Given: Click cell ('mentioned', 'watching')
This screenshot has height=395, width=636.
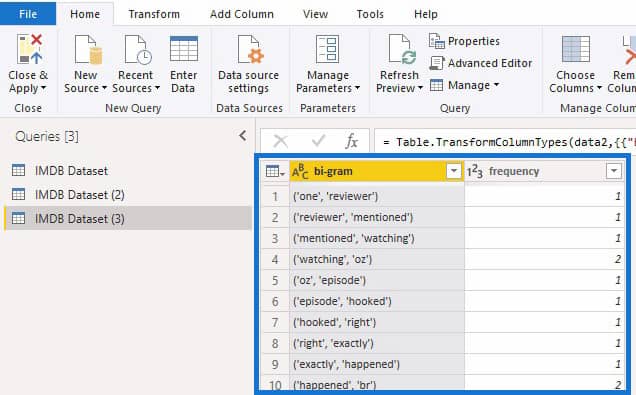Looking at the screenshot, I should (x=377, y=238).
